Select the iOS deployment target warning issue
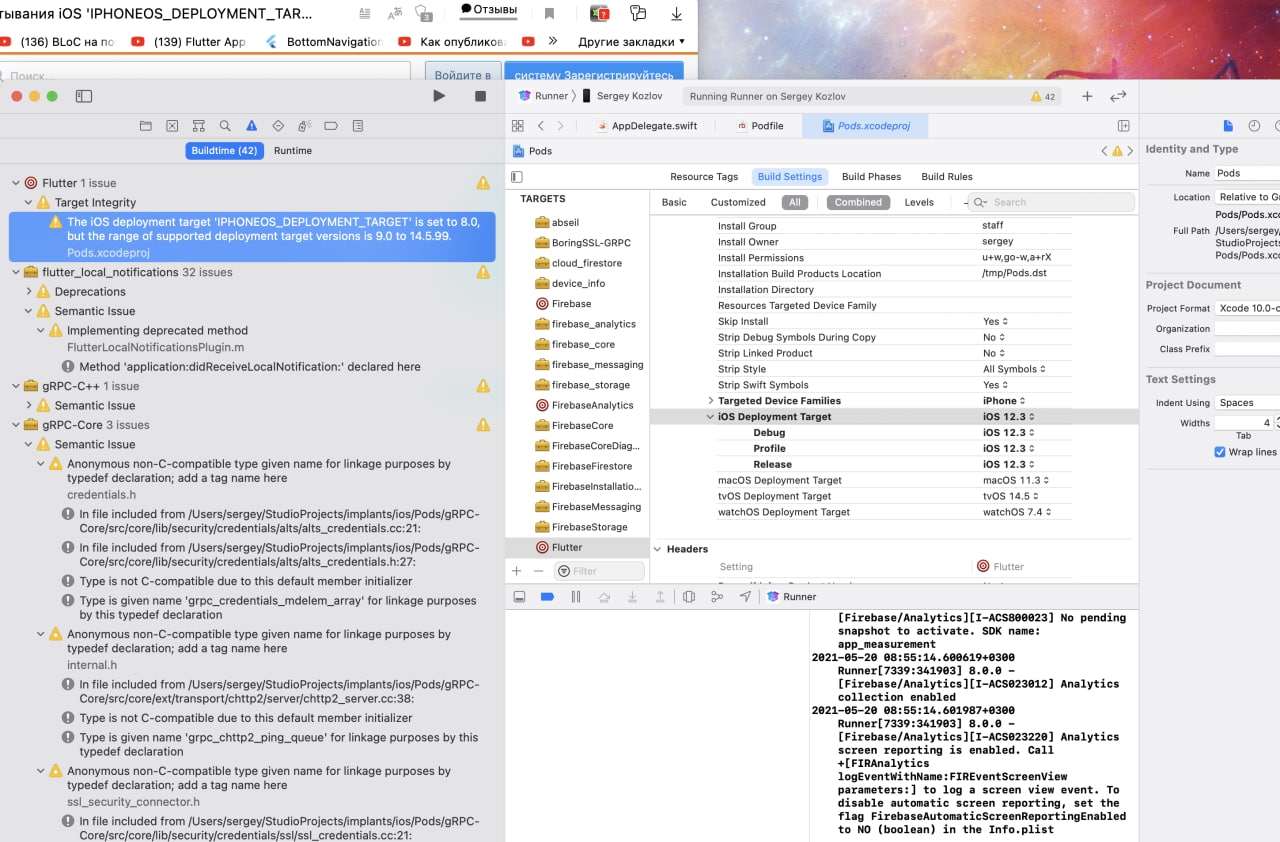The image size is (1280, 842). (x=252, y=237)
